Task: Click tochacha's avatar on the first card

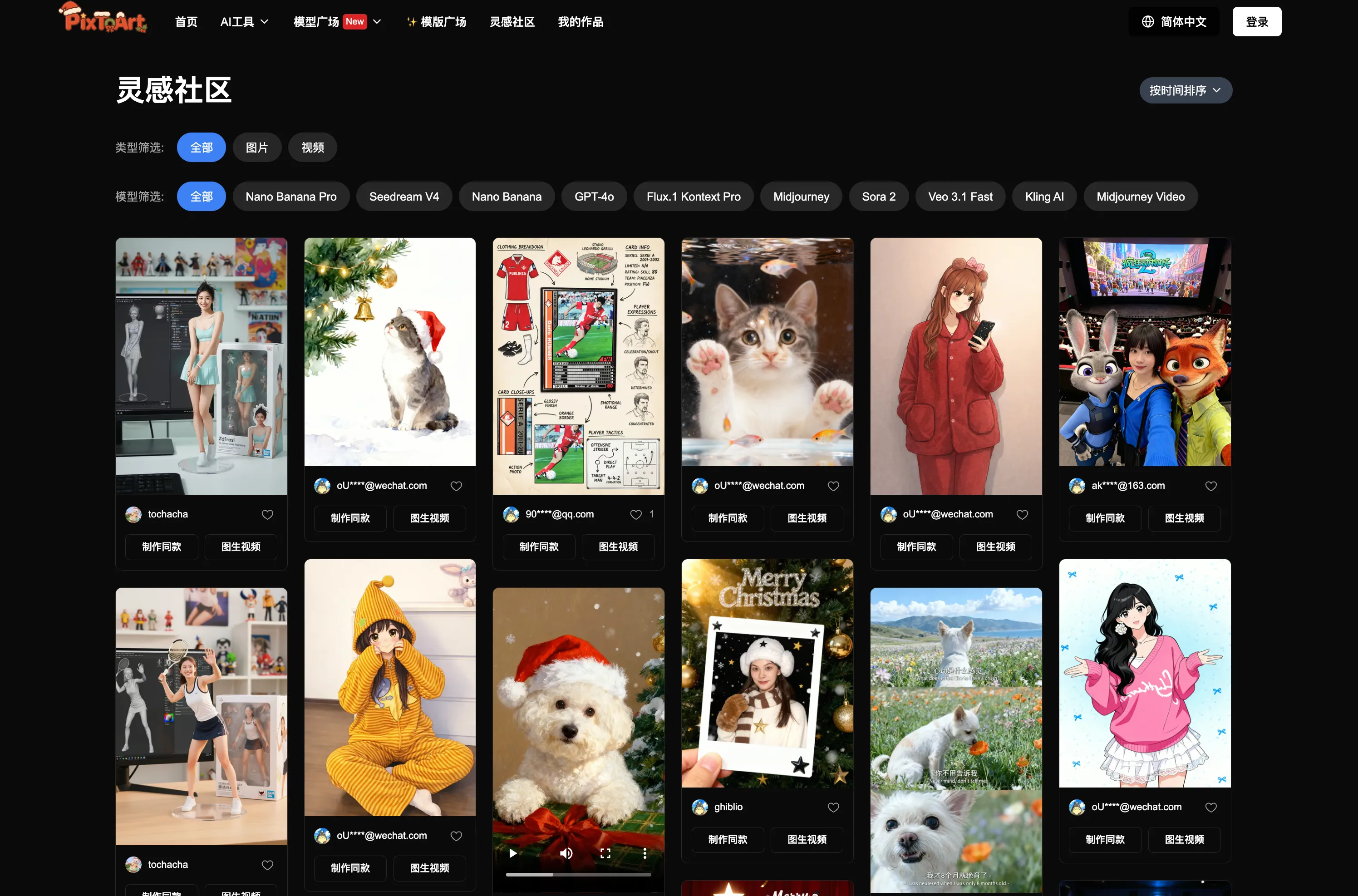Action: [133, 514]
